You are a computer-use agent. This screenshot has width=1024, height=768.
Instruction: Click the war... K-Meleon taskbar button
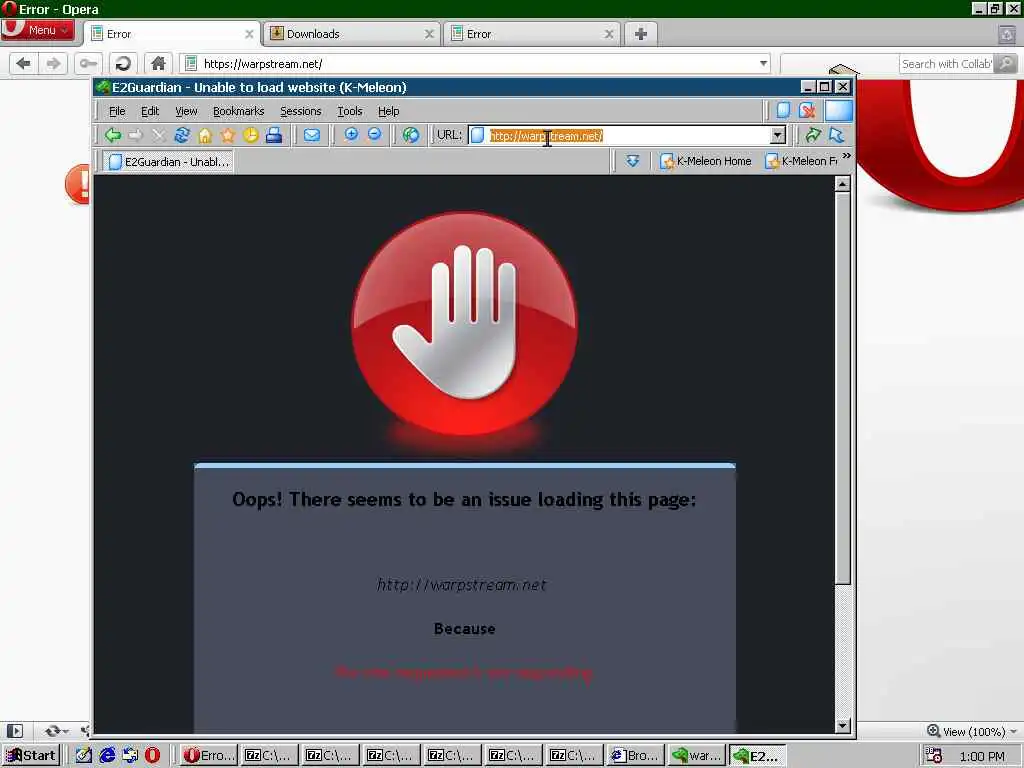click(697, 756)
